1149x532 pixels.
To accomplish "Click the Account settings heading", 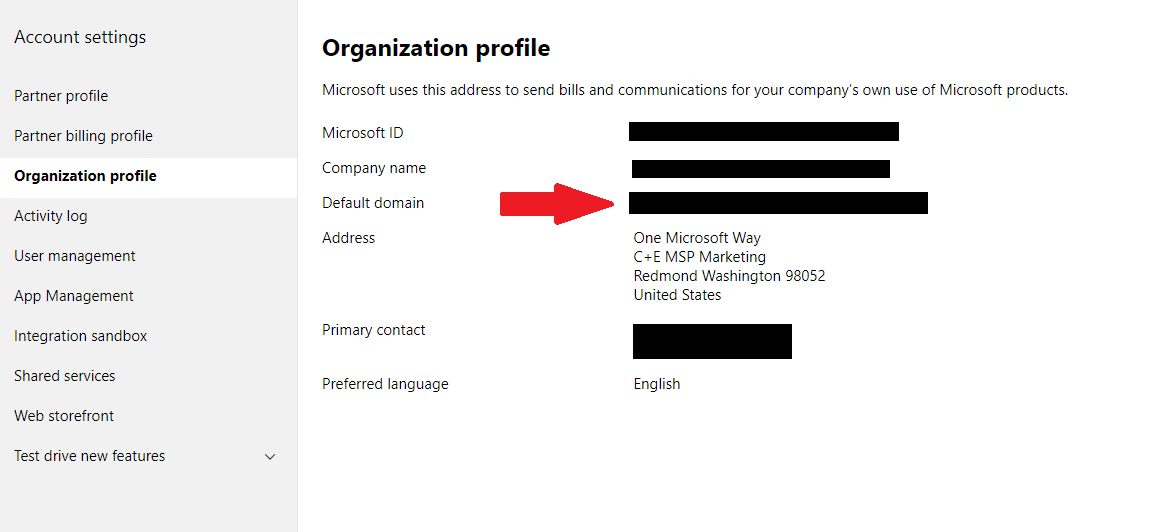I will pyautogui.click(x=80, y=37).
